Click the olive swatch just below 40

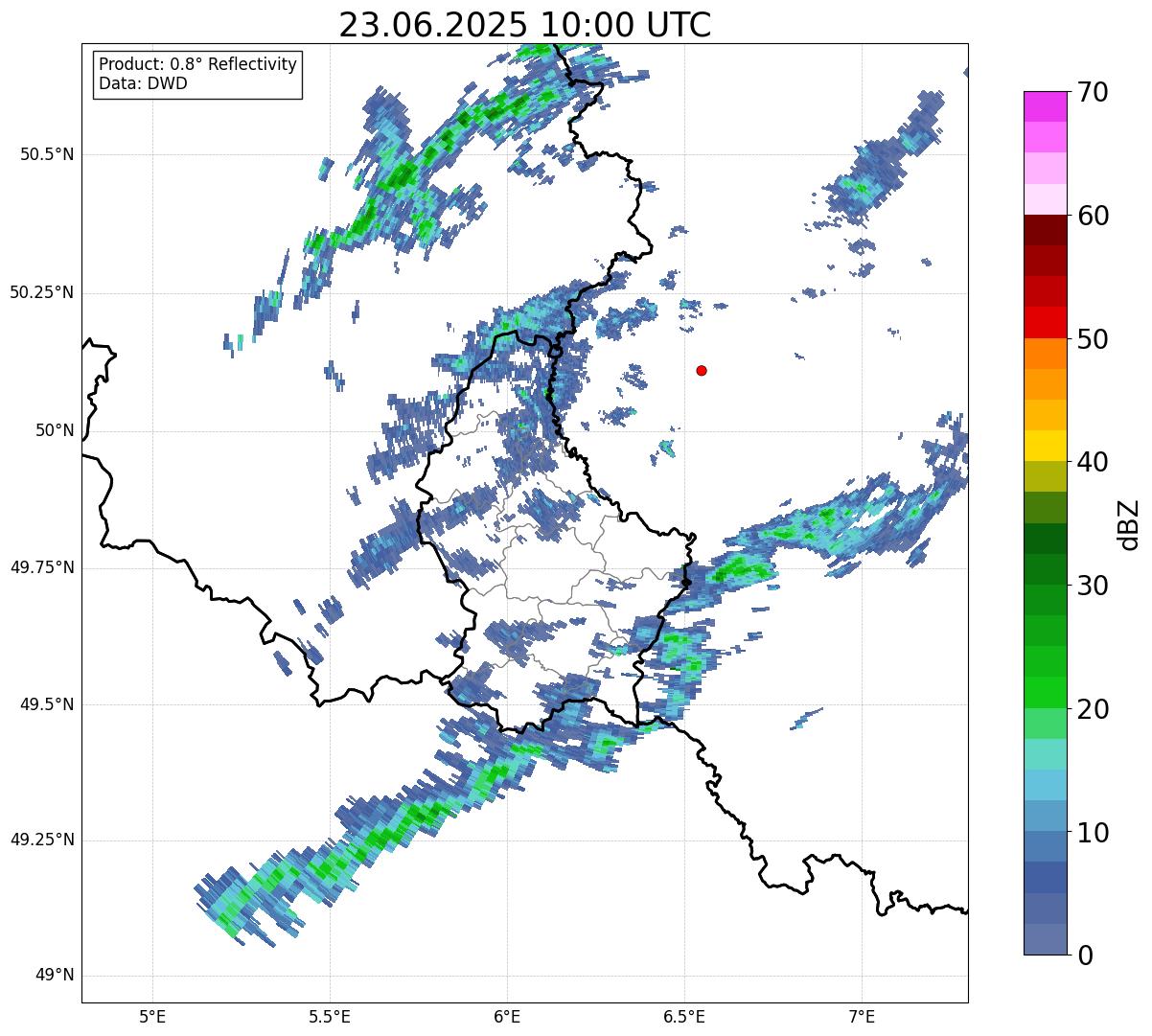point(1045,476)
